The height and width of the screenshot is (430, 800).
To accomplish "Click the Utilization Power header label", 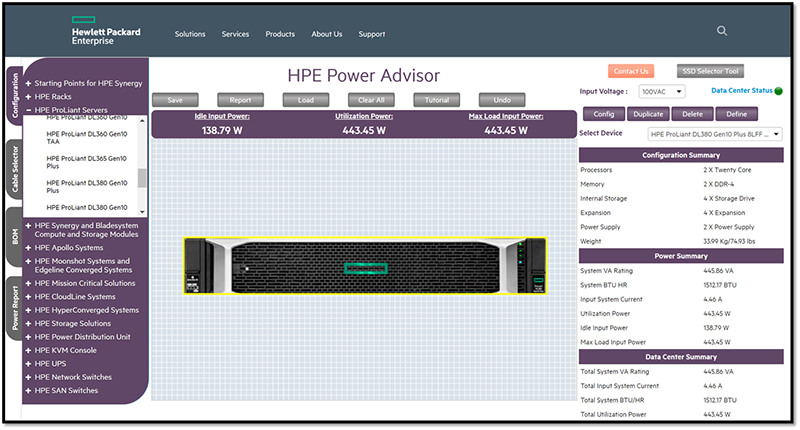I will [364, 116].
